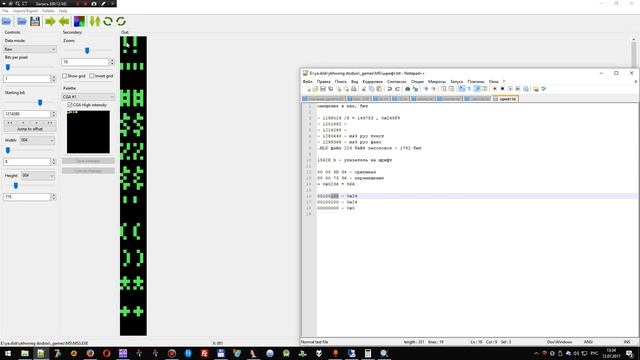Open the Height preset dropdown

click(38, 176)
